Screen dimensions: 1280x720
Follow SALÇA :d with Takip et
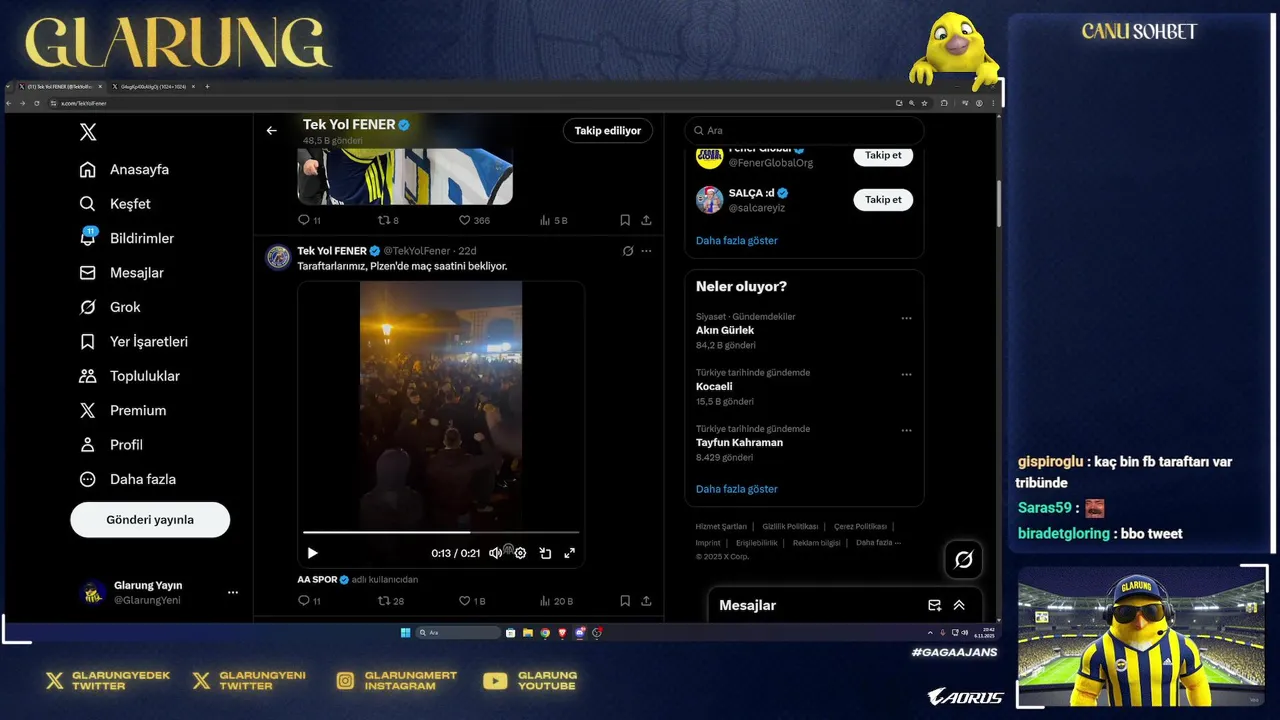click(883, 200)
